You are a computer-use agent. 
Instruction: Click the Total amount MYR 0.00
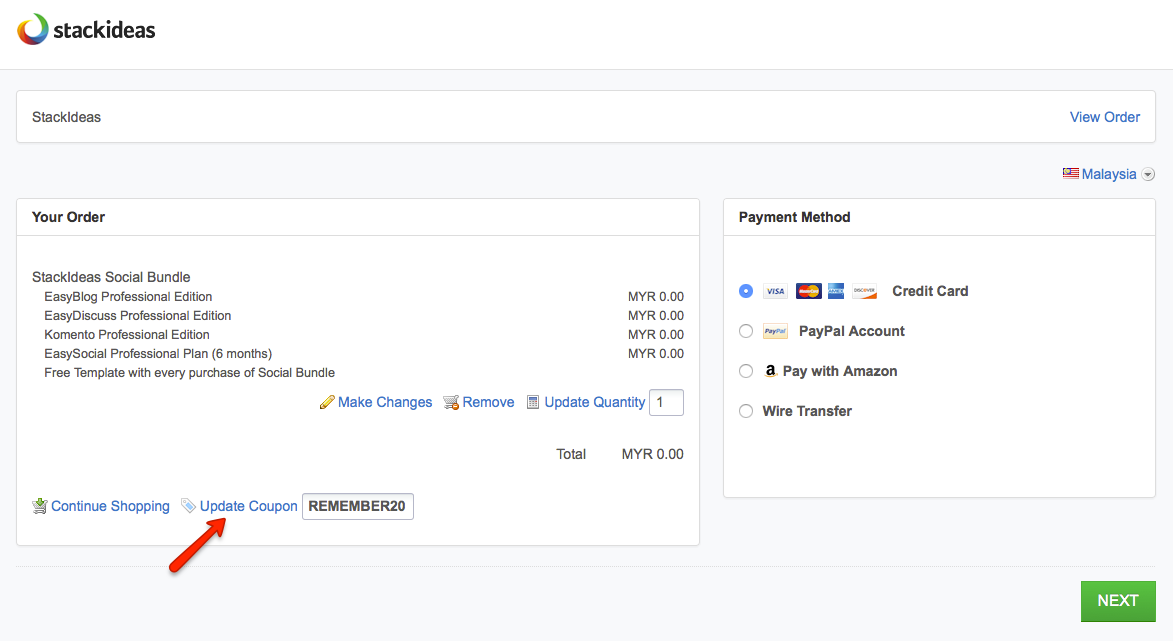(x=652, y=454)
